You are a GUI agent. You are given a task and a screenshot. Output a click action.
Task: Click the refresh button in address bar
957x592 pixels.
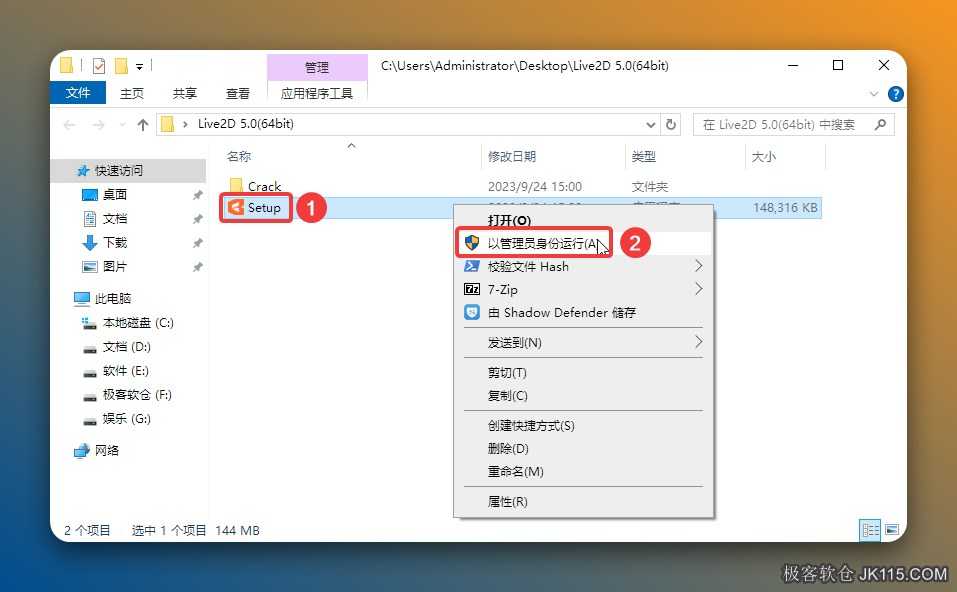671,125
